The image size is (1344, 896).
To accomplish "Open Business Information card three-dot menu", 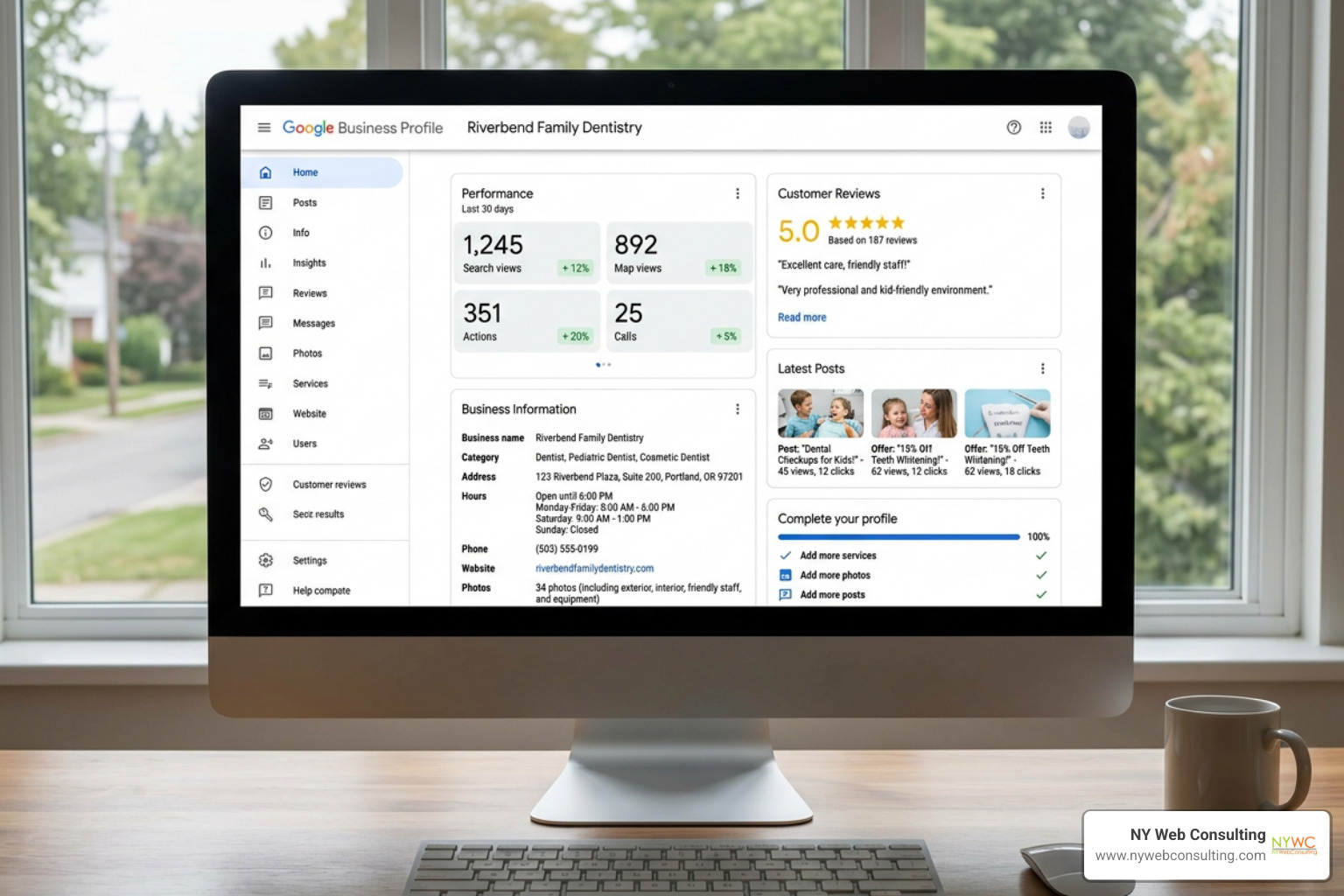I will click(x=738, y=409).
